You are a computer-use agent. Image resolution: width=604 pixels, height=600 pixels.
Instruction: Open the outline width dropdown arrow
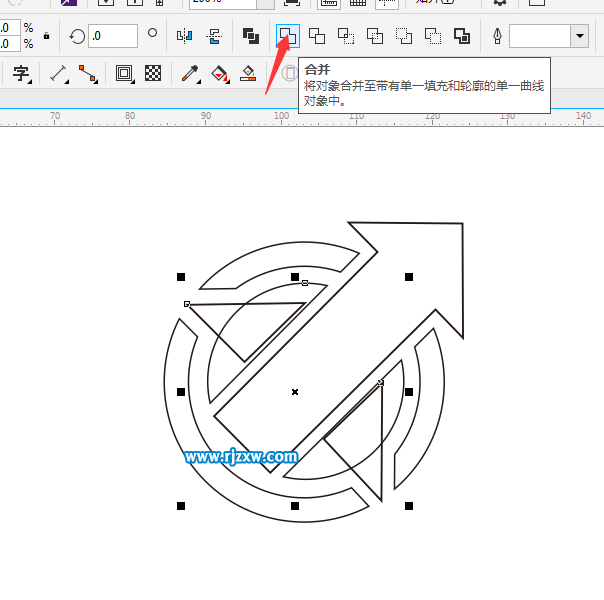coord(579,36)
